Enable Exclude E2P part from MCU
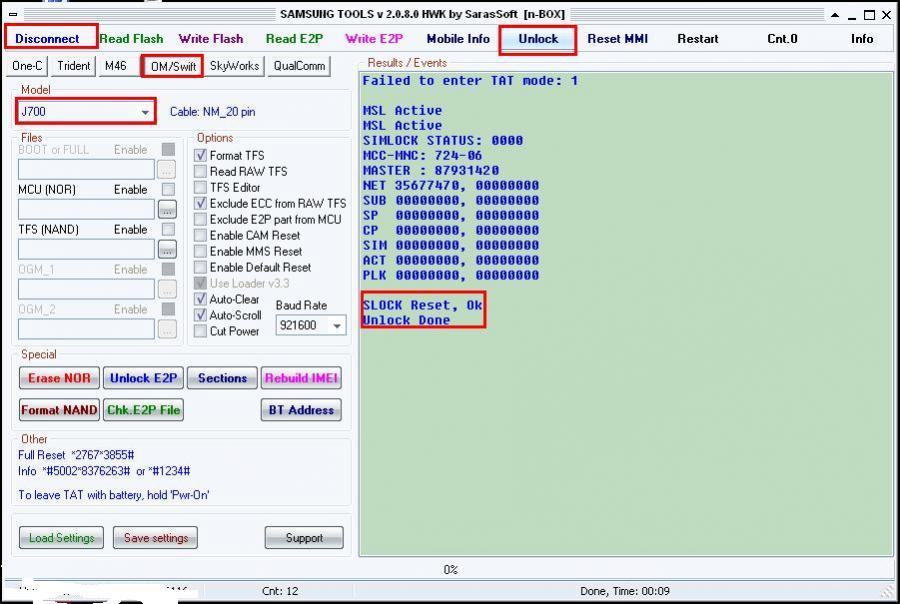 tap(200, 219)
